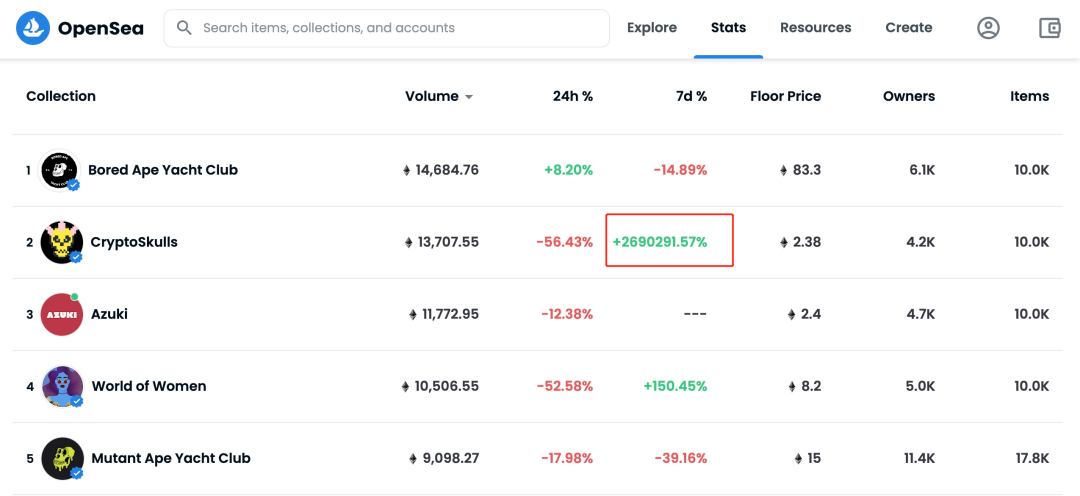This screenshot has width=1080, height=496.
Task: Open the wallet icon
Action: (1050, 28)
